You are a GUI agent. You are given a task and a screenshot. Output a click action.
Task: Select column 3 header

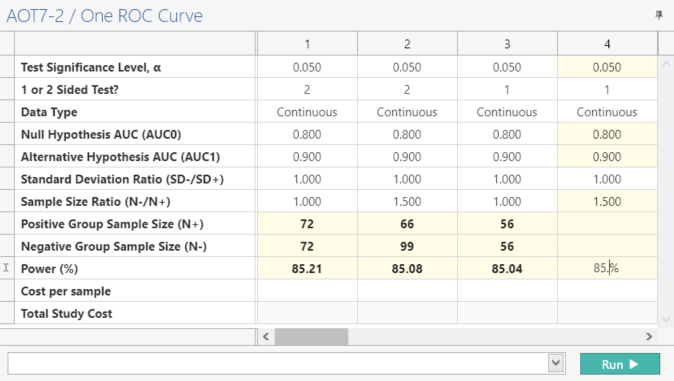click(507, 44)
